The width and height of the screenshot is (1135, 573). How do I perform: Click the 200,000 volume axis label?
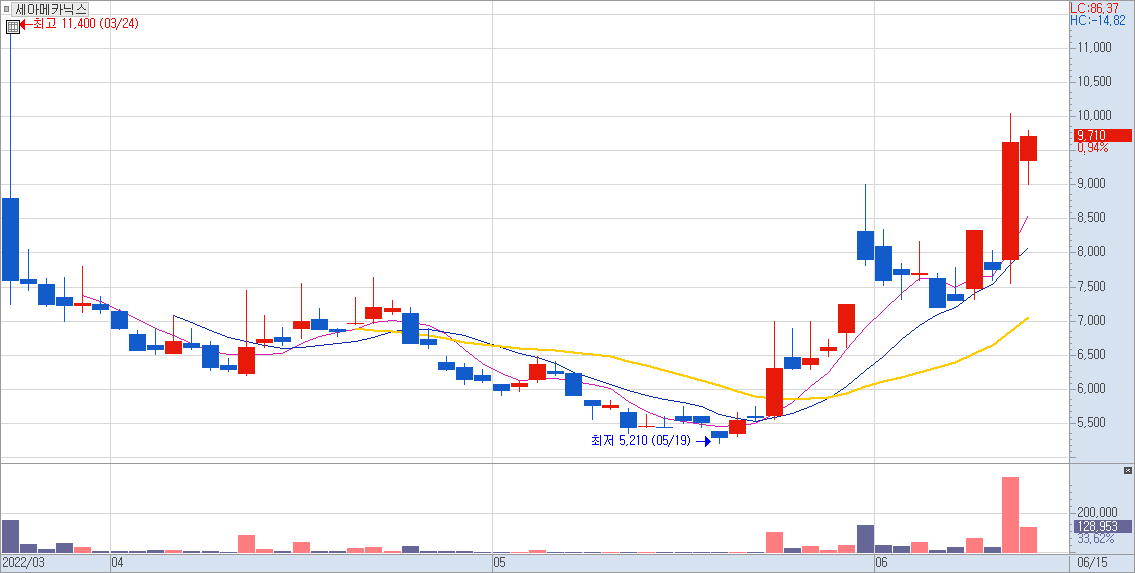click(1097, 512)
